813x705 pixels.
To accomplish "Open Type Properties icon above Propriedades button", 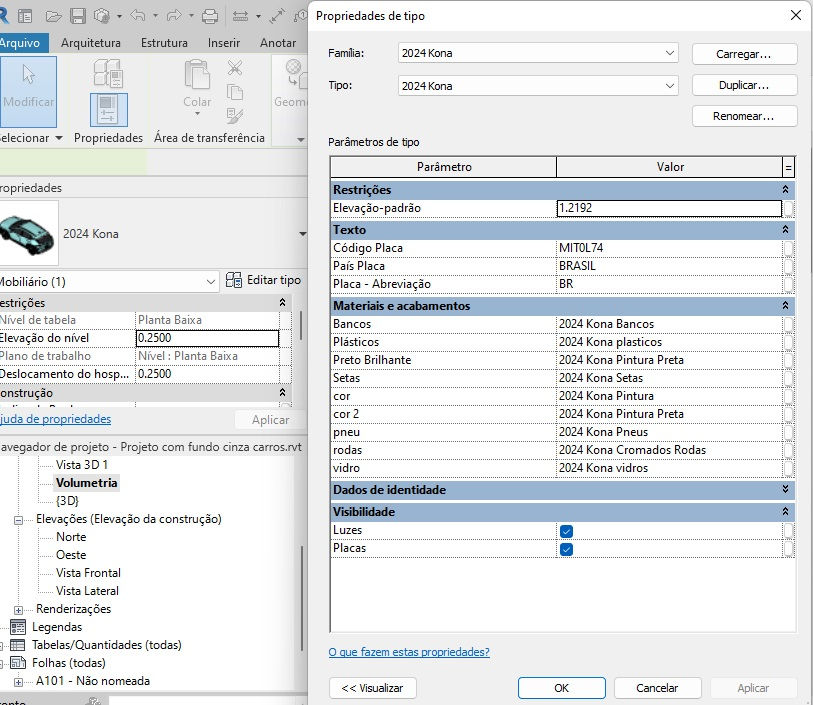I will pos(108,73).
